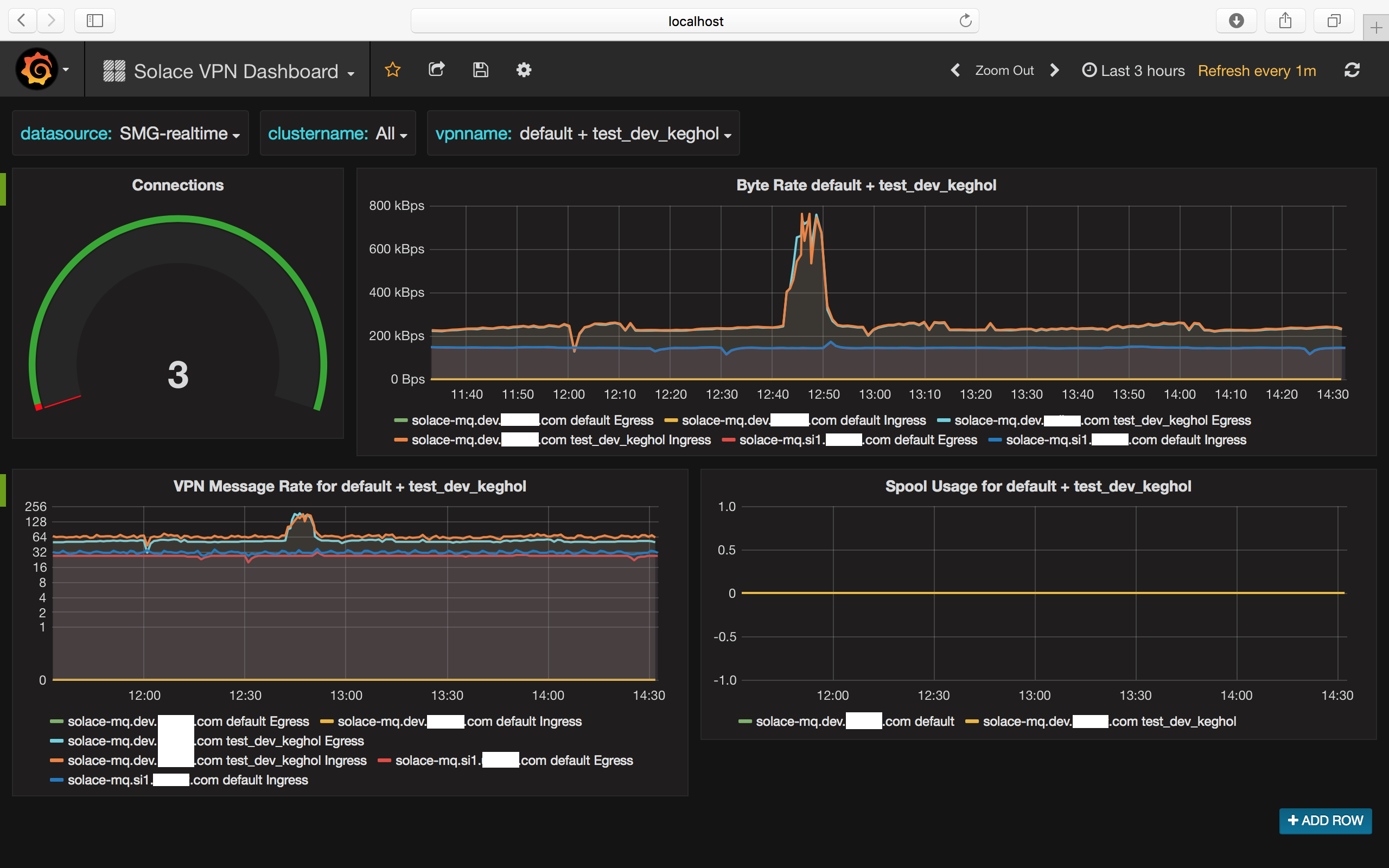Shift time range back with left chevron
This screenshot has height=868, width=1389.
tap(955, 70)
